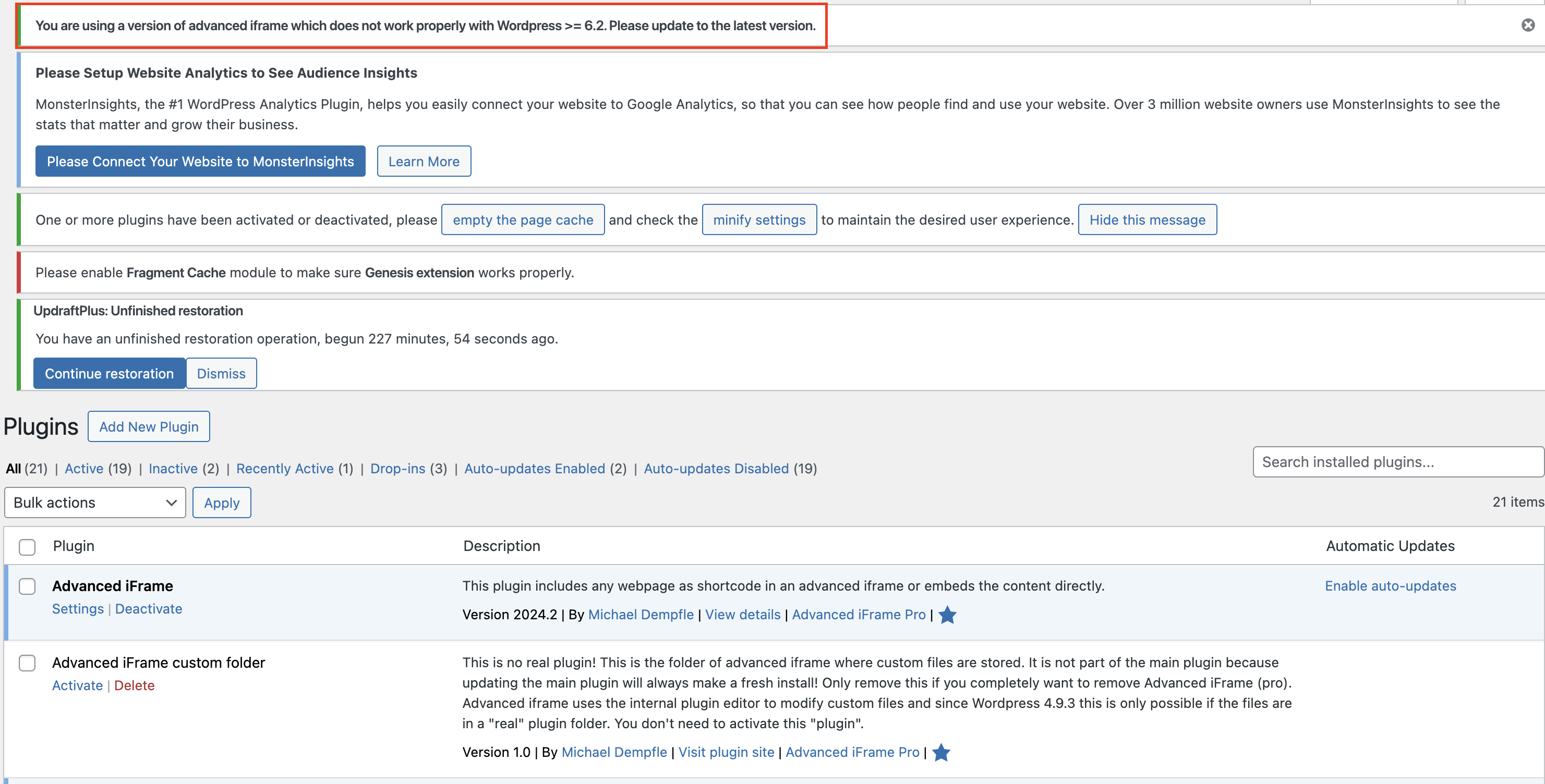Click the Plugins page heading

coord(41,427)
